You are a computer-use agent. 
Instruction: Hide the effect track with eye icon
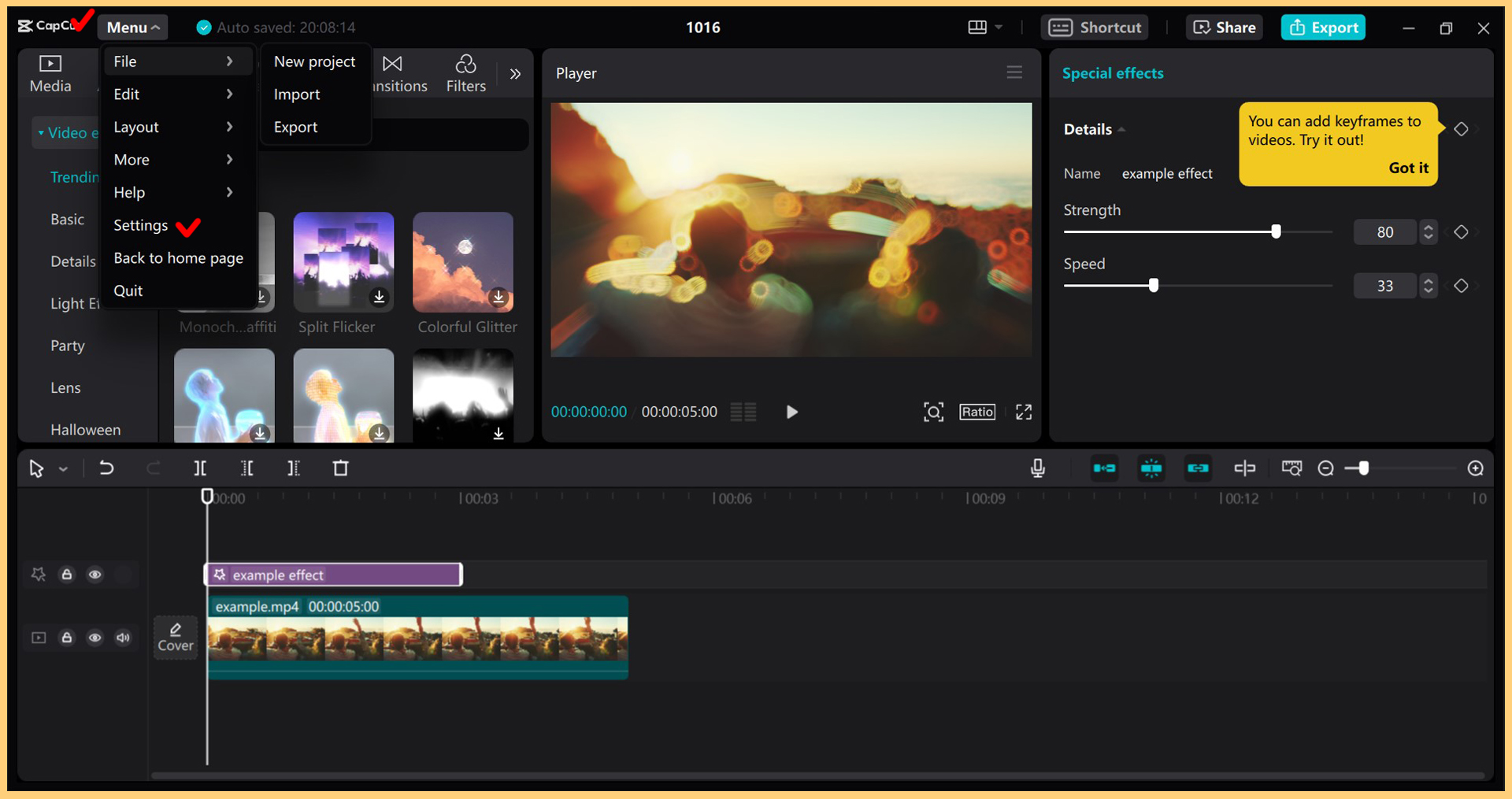[94, 575]
